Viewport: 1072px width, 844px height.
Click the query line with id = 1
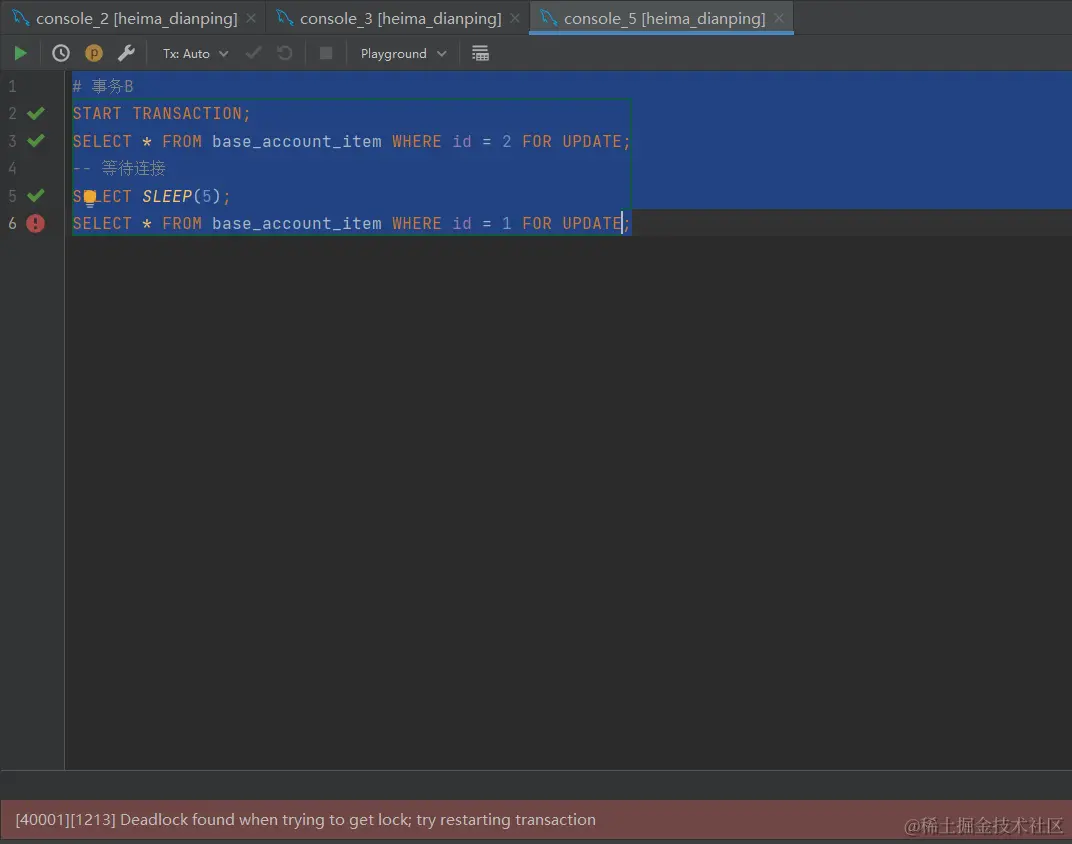[x=351, y=223]
